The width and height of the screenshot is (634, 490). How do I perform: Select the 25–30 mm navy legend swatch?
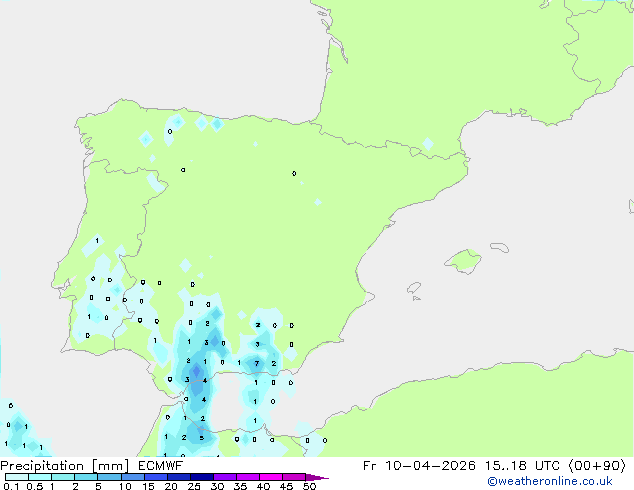click(x=201, y=477)
